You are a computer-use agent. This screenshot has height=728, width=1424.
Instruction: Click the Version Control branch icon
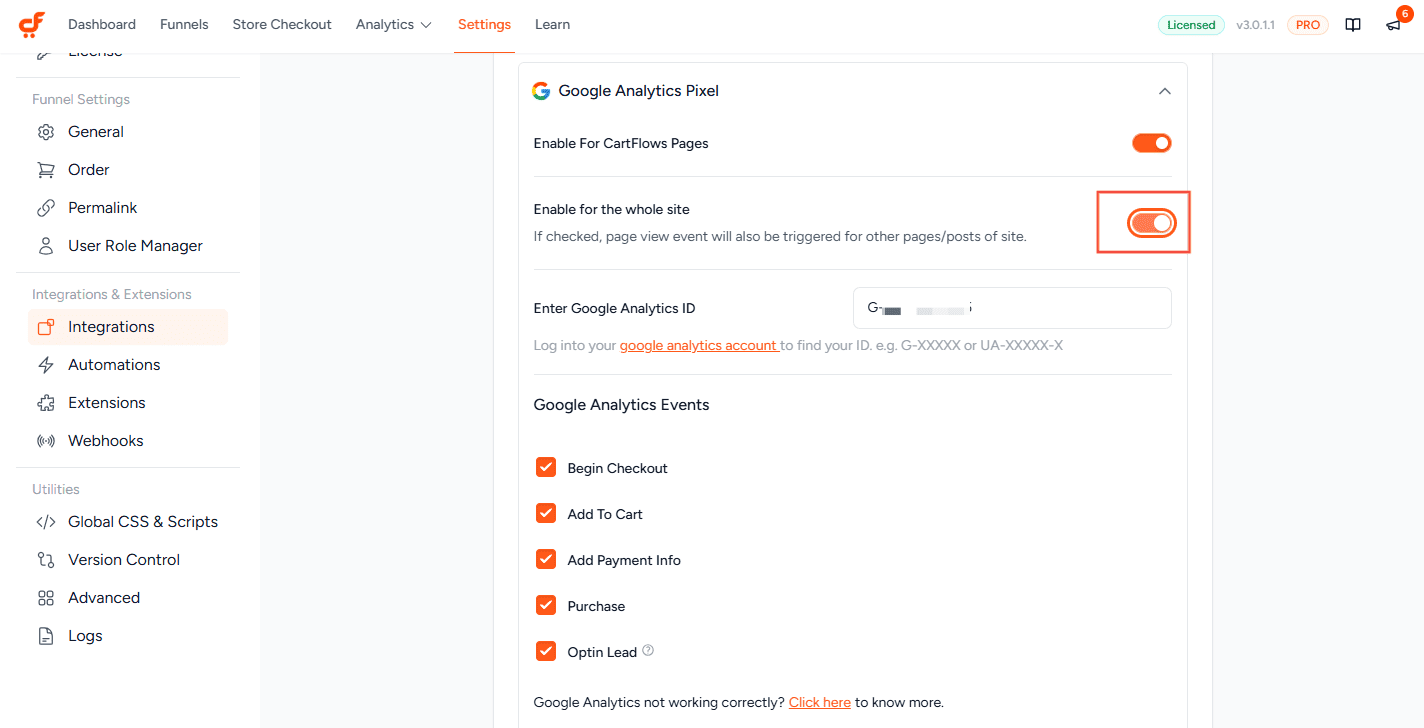46,560
